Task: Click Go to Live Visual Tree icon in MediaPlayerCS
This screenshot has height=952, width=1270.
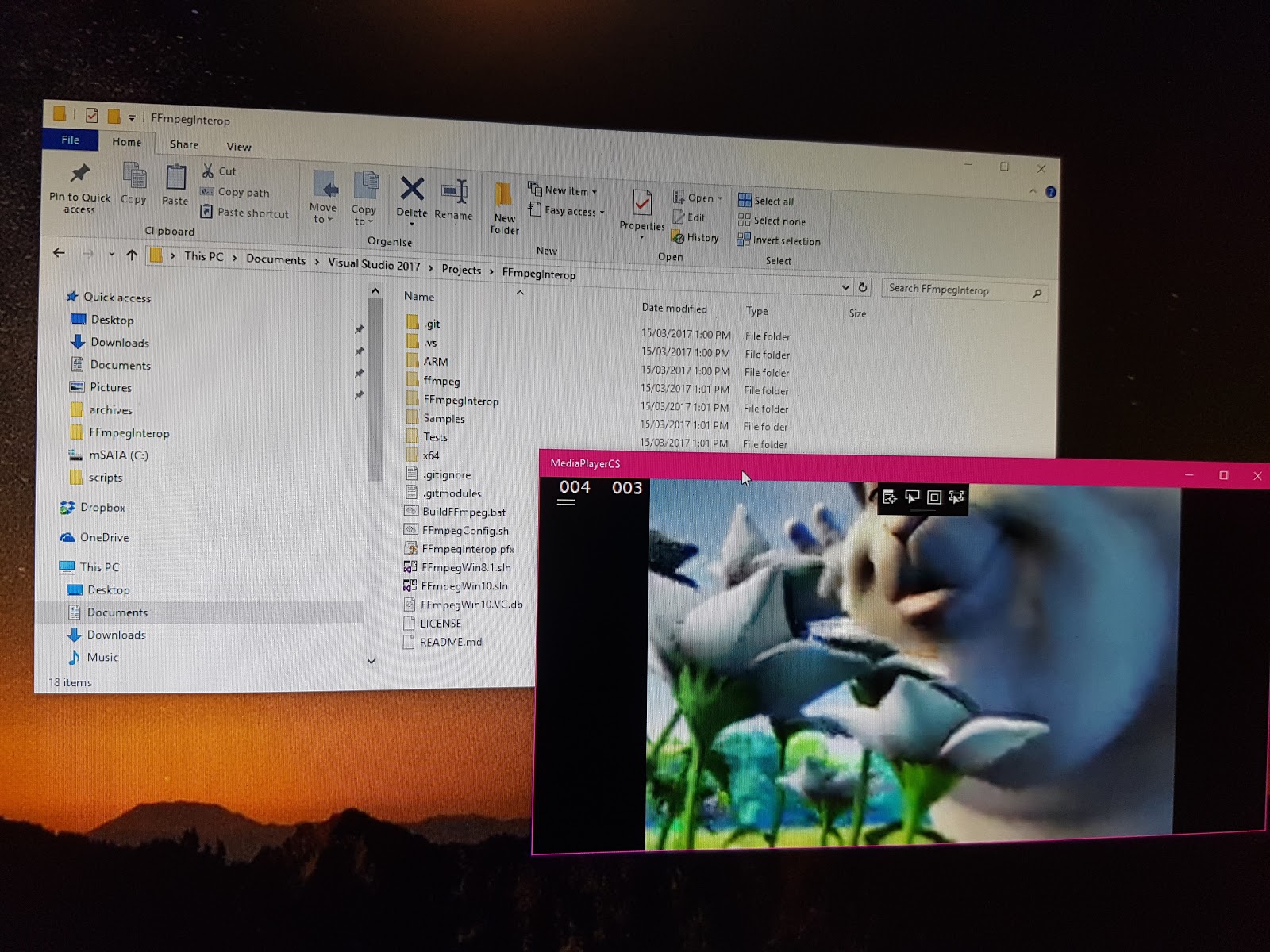Action: (890, 497)
